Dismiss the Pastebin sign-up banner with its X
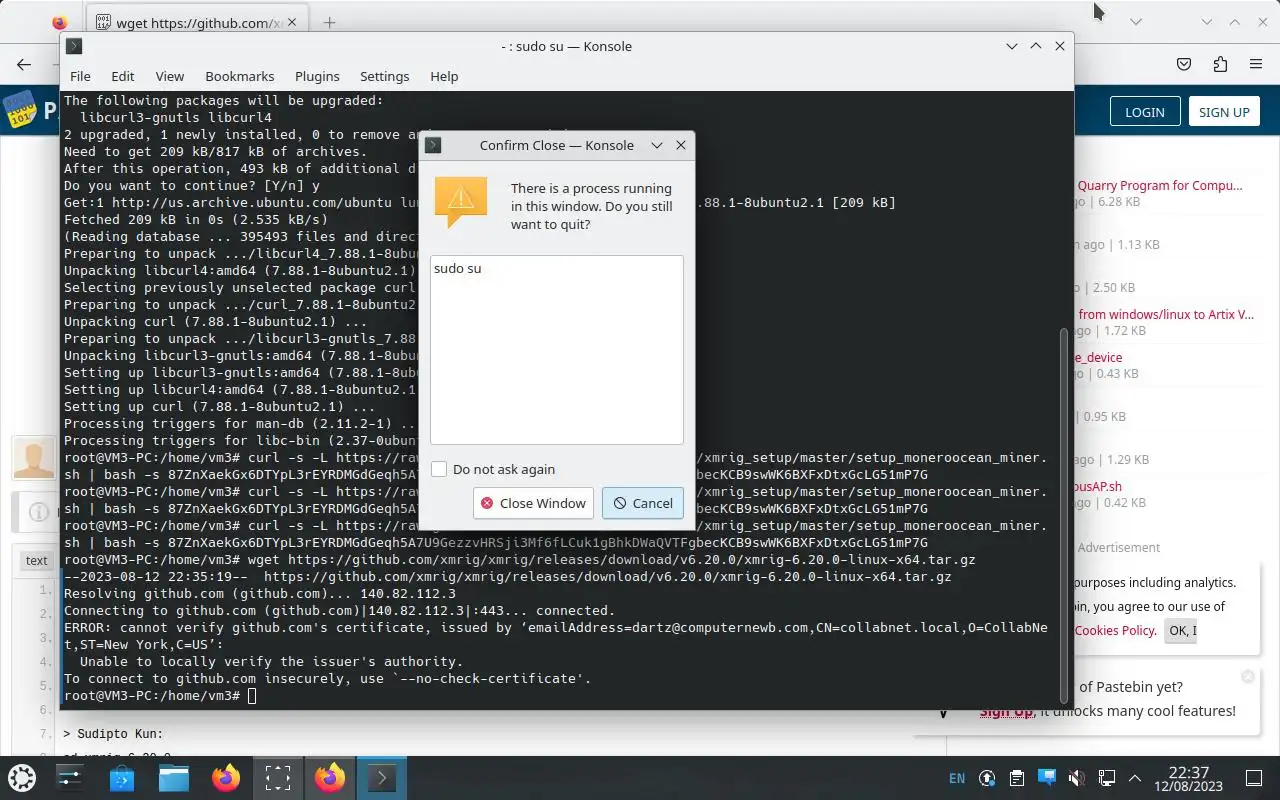The height and width of the screenshot is (800, 1280). coord(1247,677)
